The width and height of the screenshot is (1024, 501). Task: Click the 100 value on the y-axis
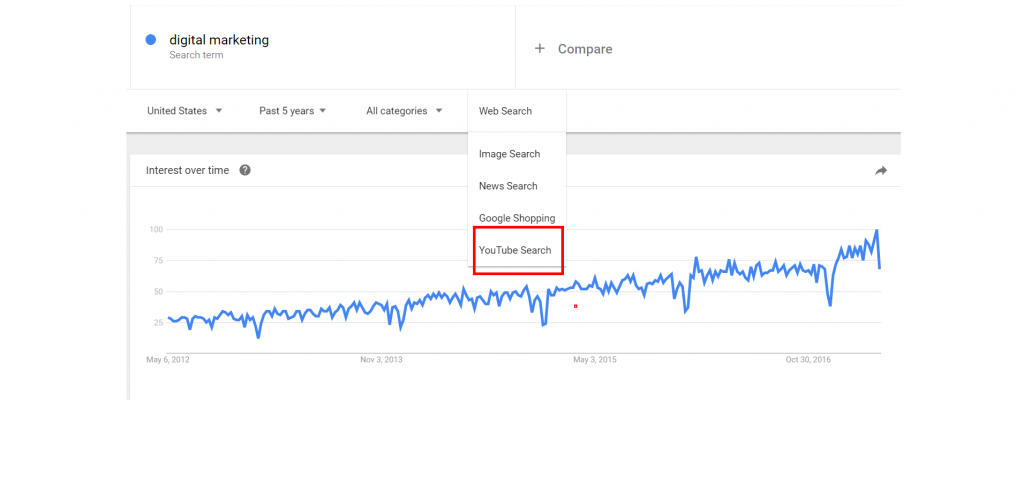tap(155, 230)
